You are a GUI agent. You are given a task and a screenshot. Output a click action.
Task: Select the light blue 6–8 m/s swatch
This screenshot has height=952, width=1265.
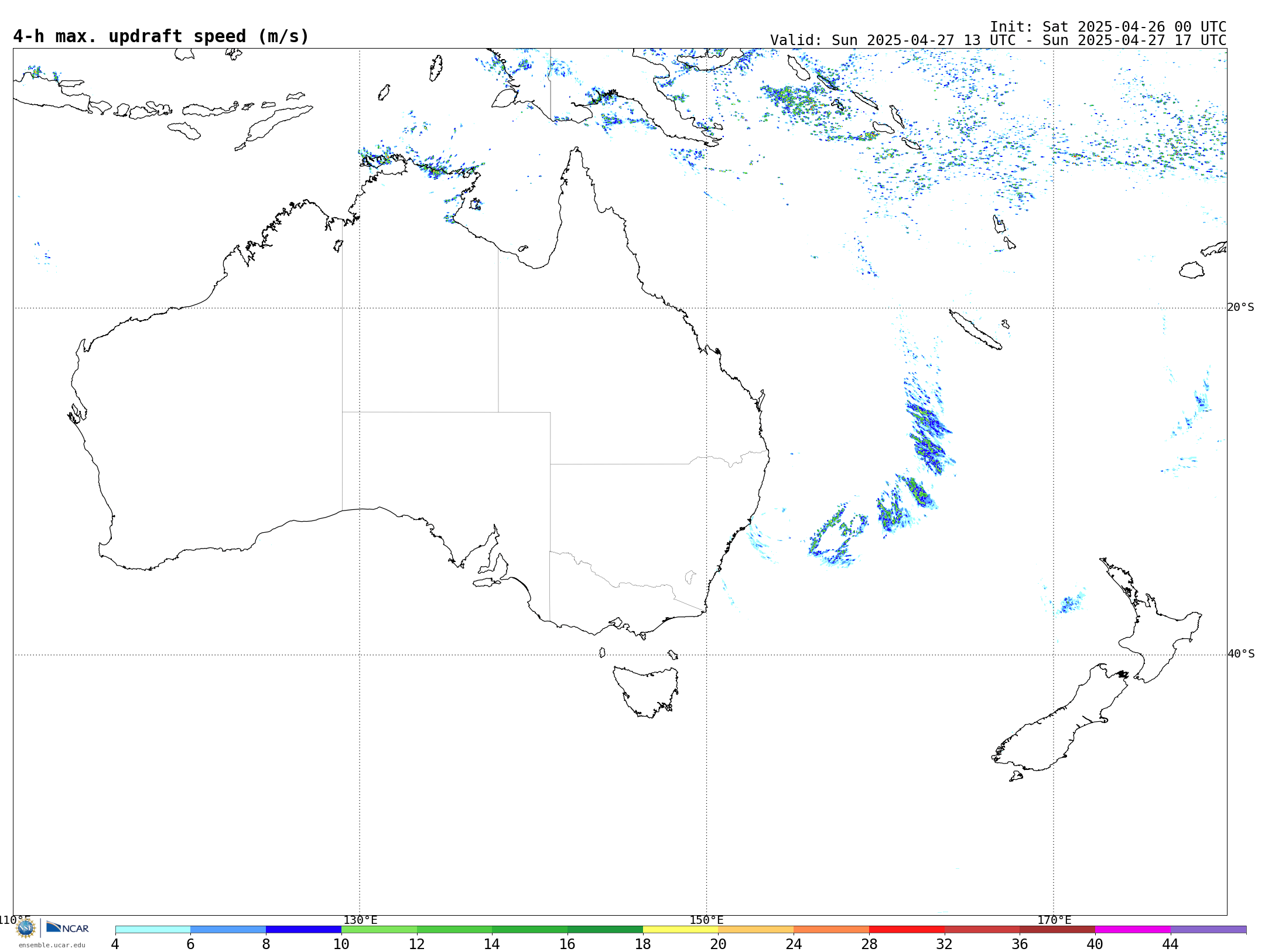pos(228,930)
